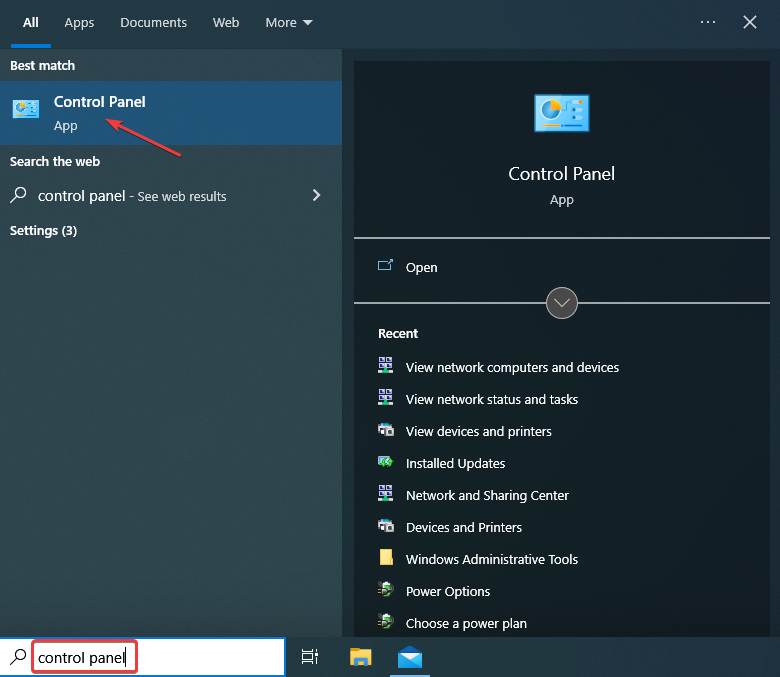
Task: Open the Devices and Printers recent item
Action: pos(464,527)
